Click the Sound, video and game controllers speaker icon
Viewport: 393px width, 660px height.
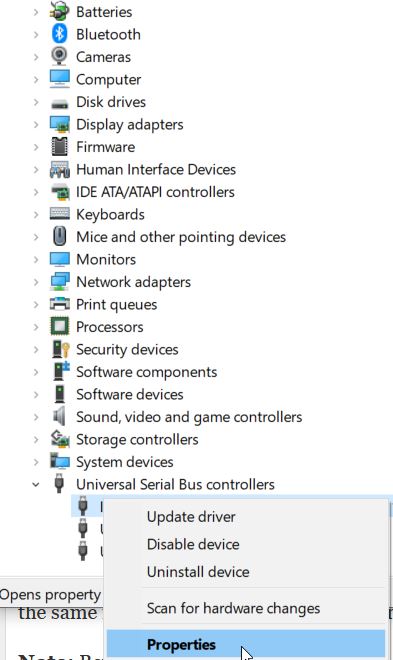click(x=59, y=417)
